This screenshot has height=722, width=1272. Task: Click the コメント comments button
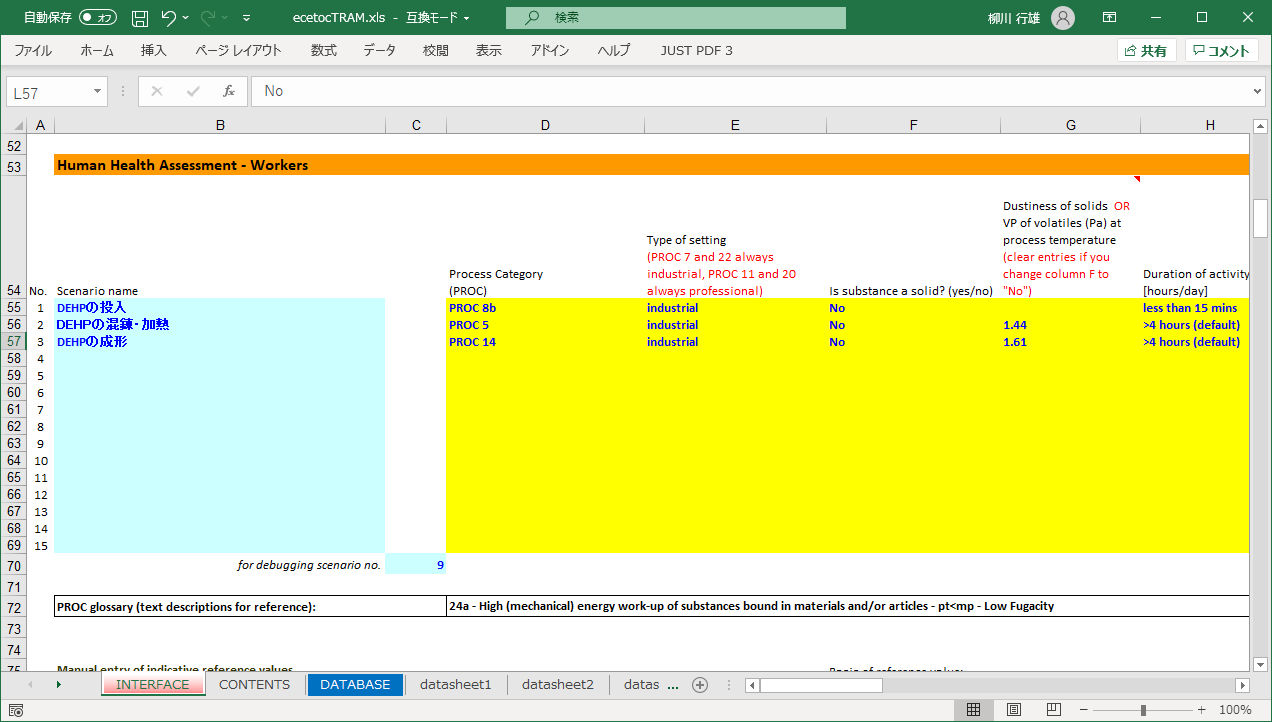(x=1221, y=51)
